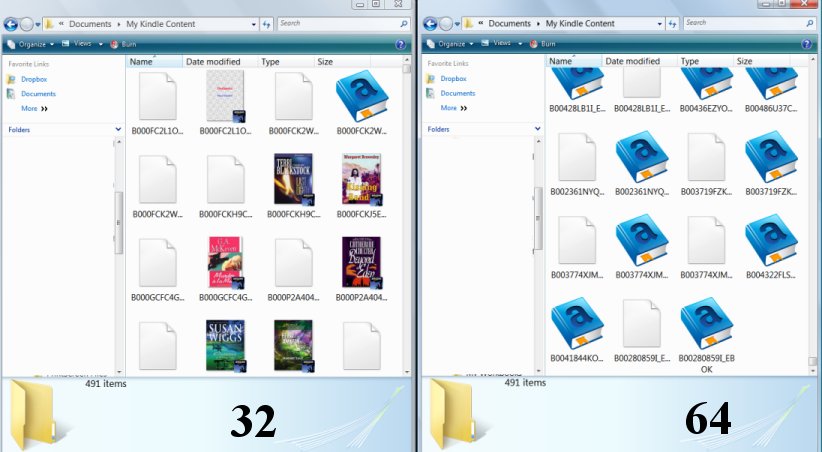Click Views button in right window toolbar
Image resolution: width=822 pixels, height=452 pixels.
tap(496, 44)
